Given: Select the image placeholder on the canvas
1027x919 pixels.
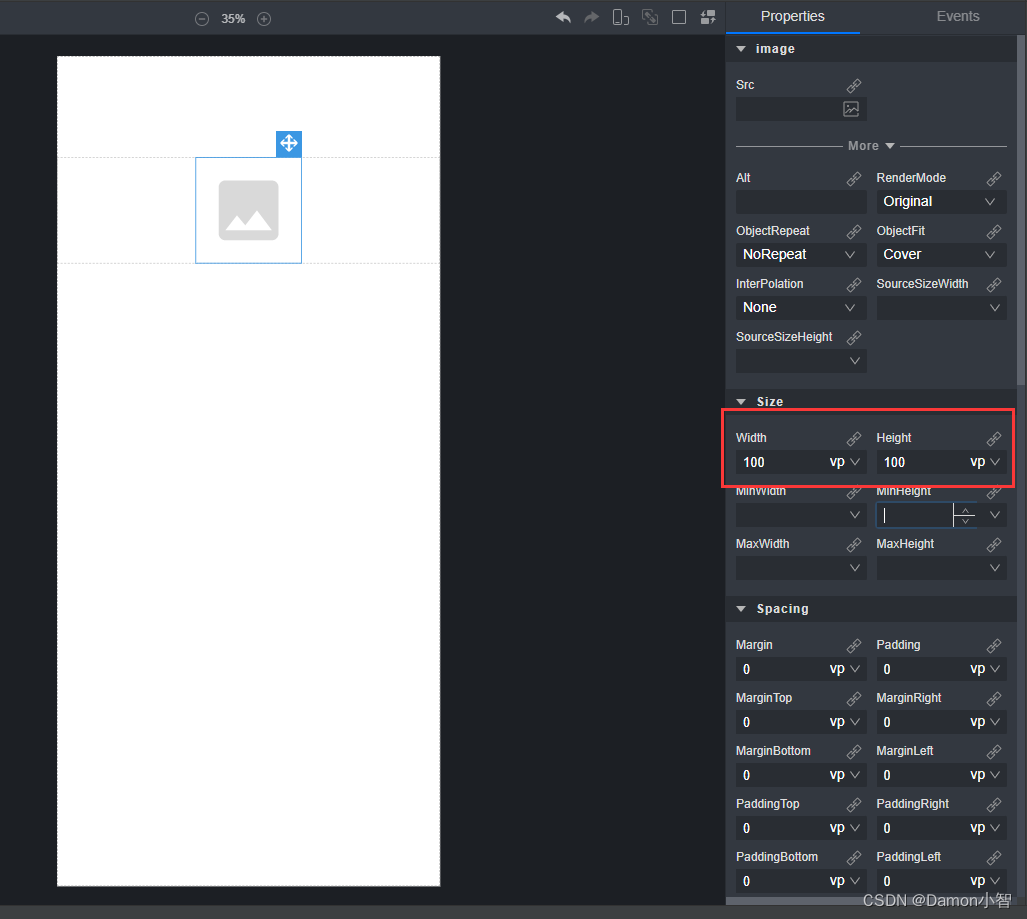Looking at the screenshot, I should [248, 211].
